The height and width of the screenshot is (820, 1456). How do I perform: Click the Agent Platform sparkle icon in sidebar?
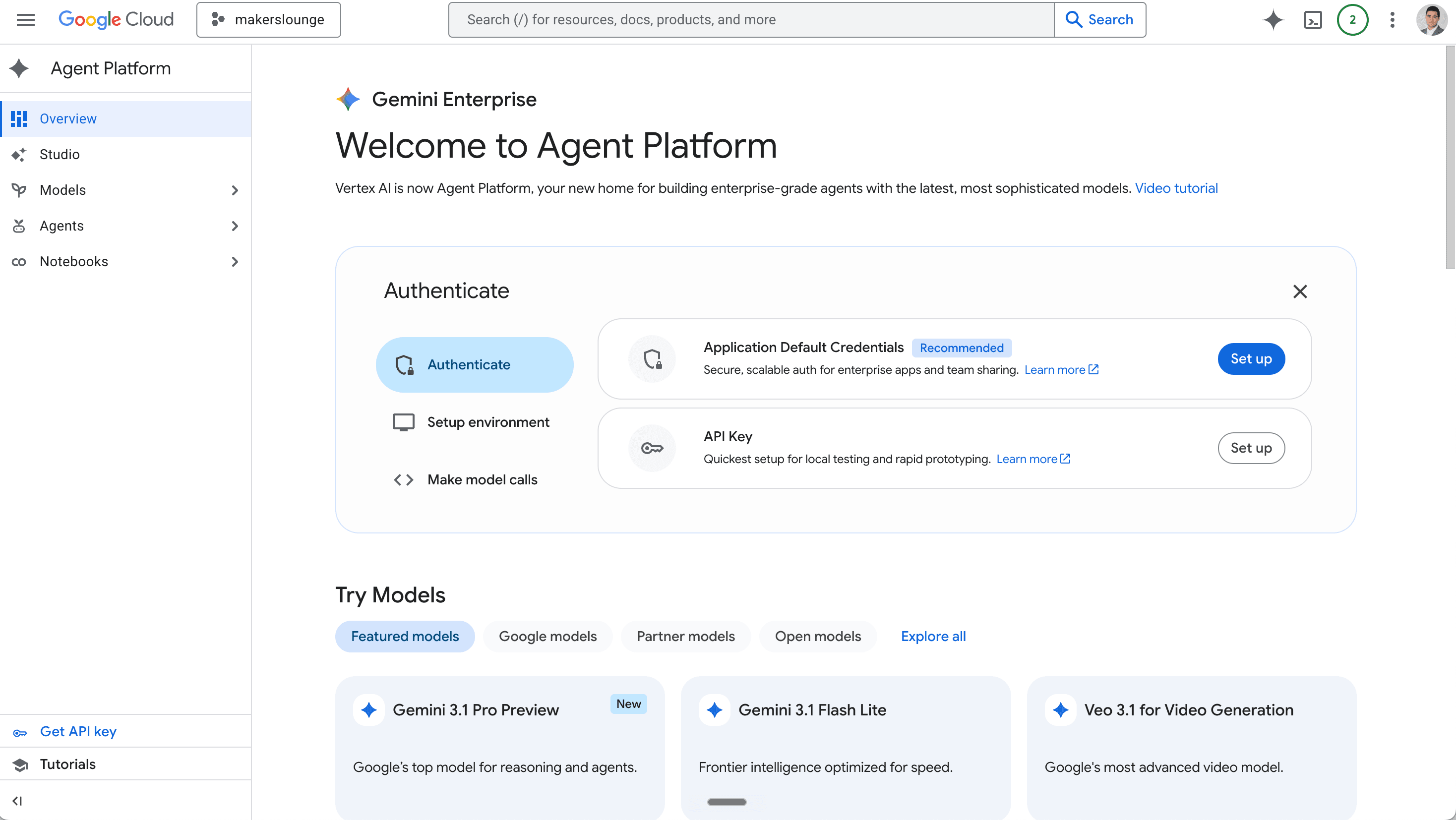[19, 68]
